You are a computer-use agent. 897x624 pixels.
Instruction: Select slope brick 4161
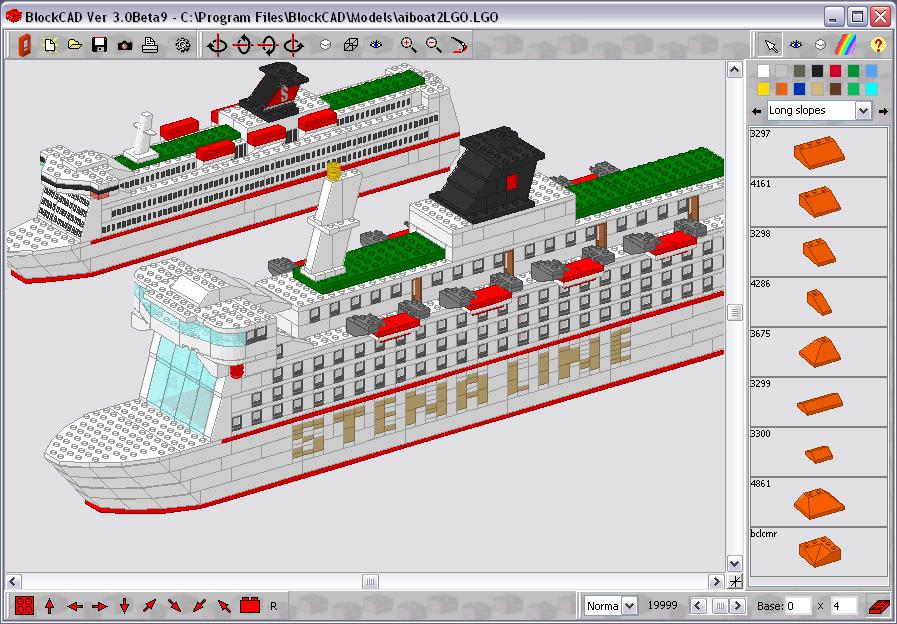[x=818, y=201]
